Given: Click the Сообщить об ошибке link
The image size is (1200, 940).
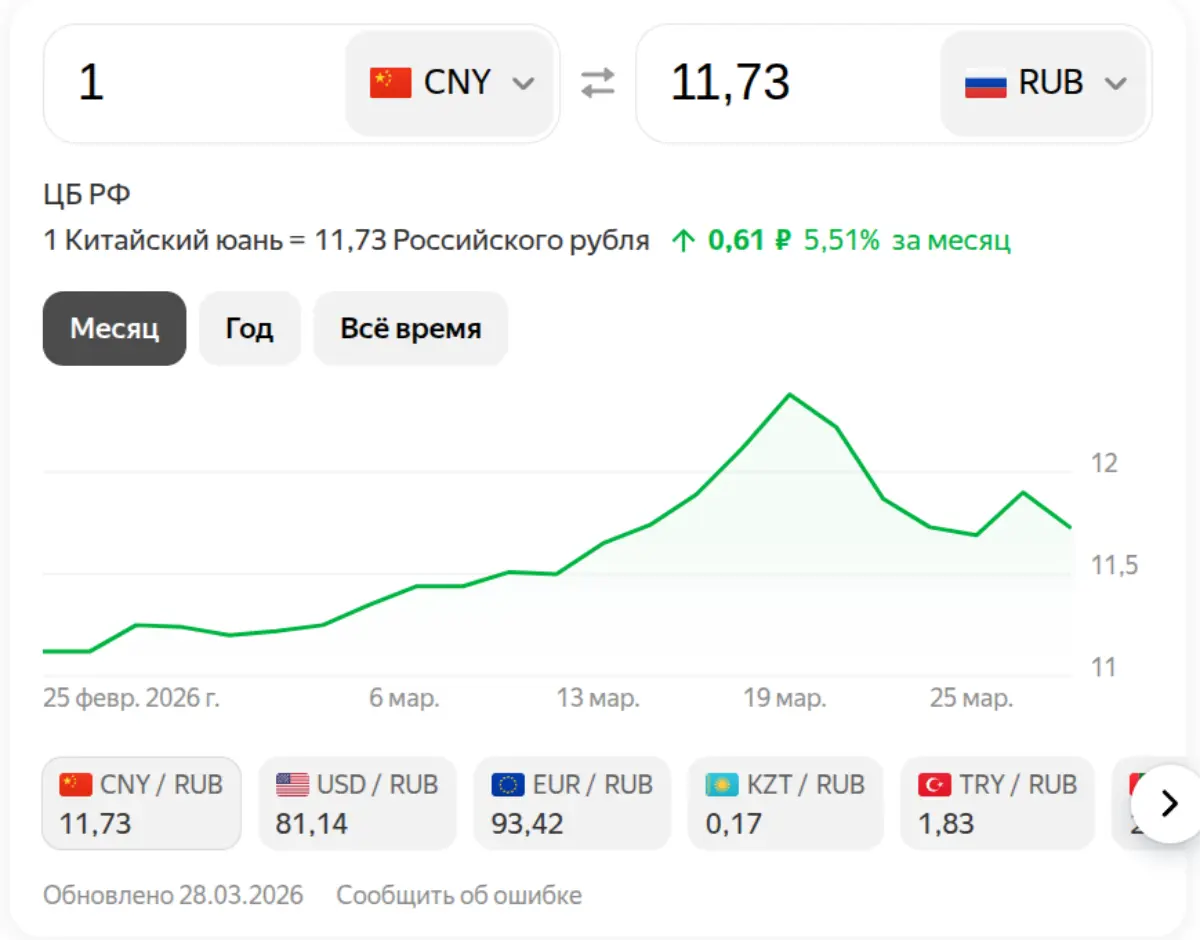Looking at the screenshot, I should coord(458,895).
